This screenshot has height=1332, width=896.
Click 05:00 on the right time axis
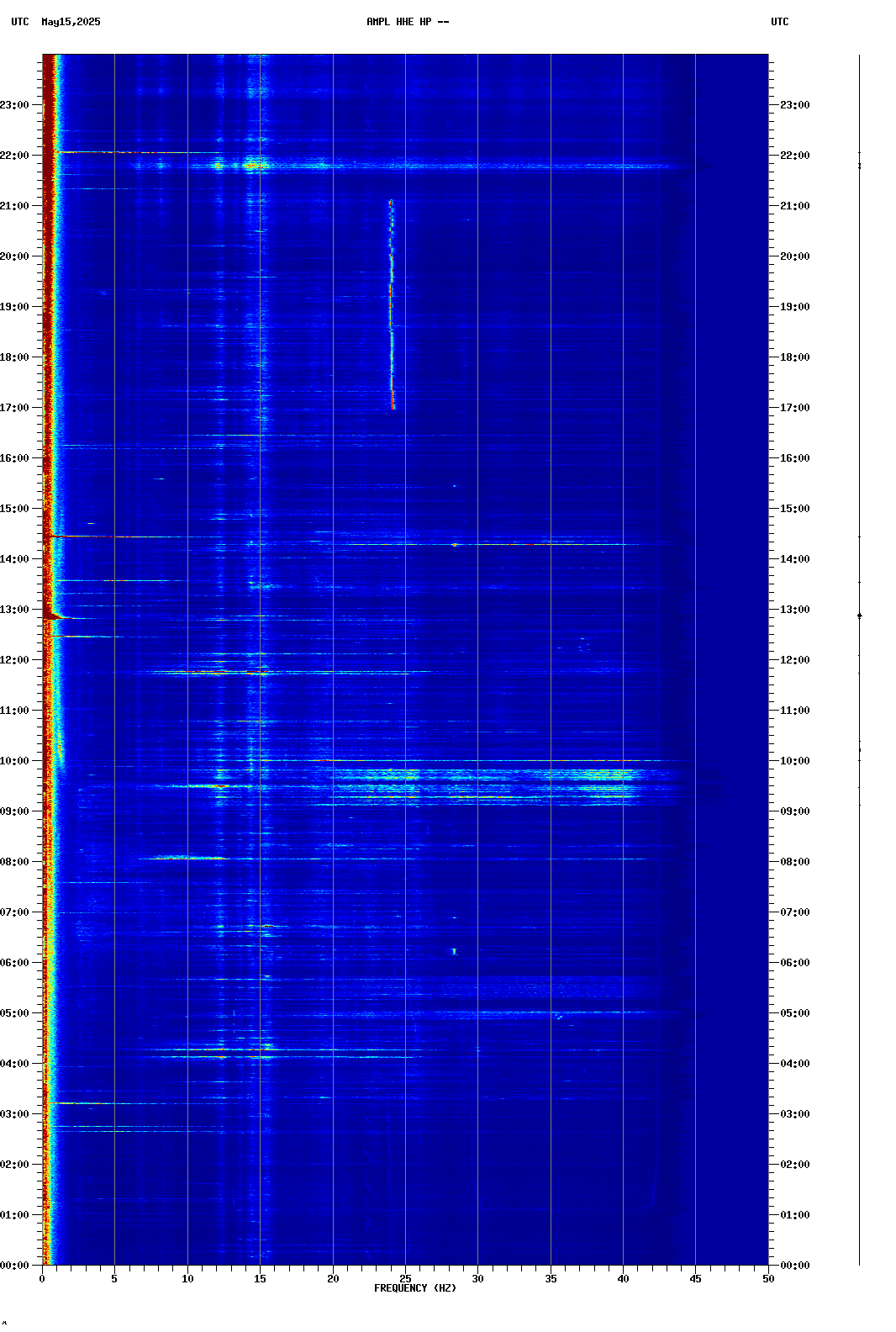(x=795, y=1013)
